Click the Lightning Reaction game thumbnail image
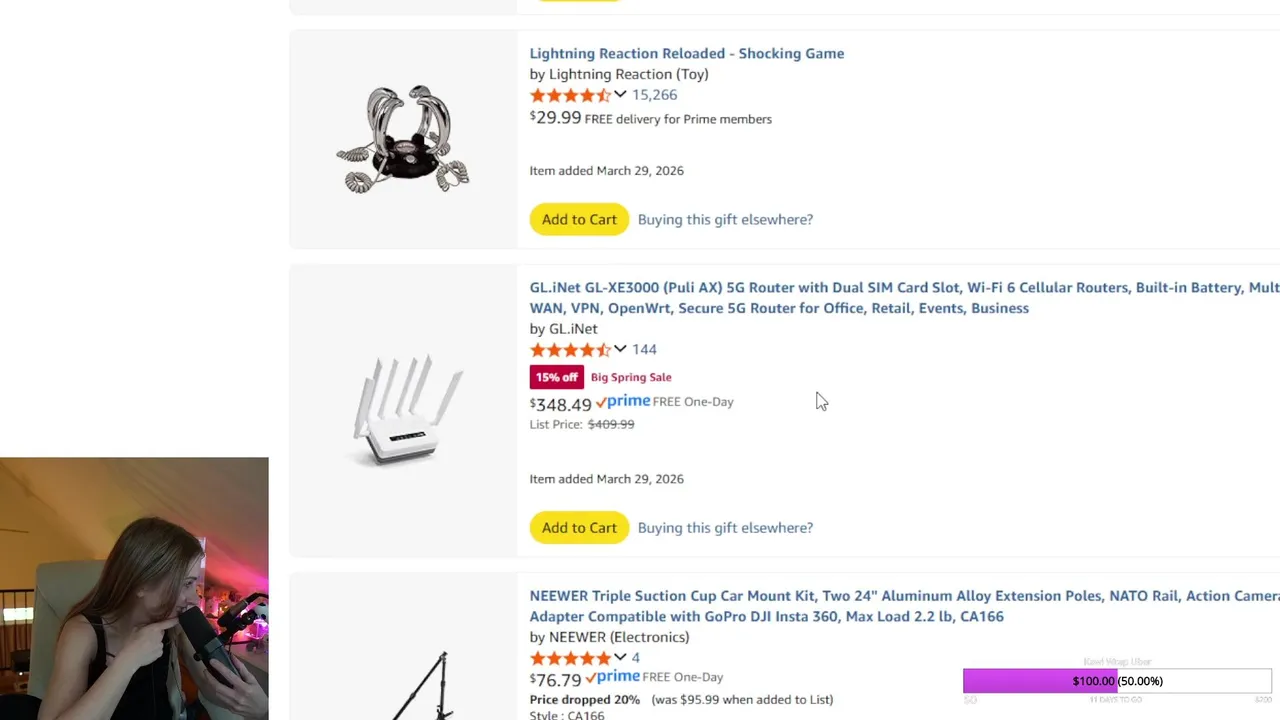This screenshot has width=1280, height=720. pyautogui.click(x=403, y=139)
